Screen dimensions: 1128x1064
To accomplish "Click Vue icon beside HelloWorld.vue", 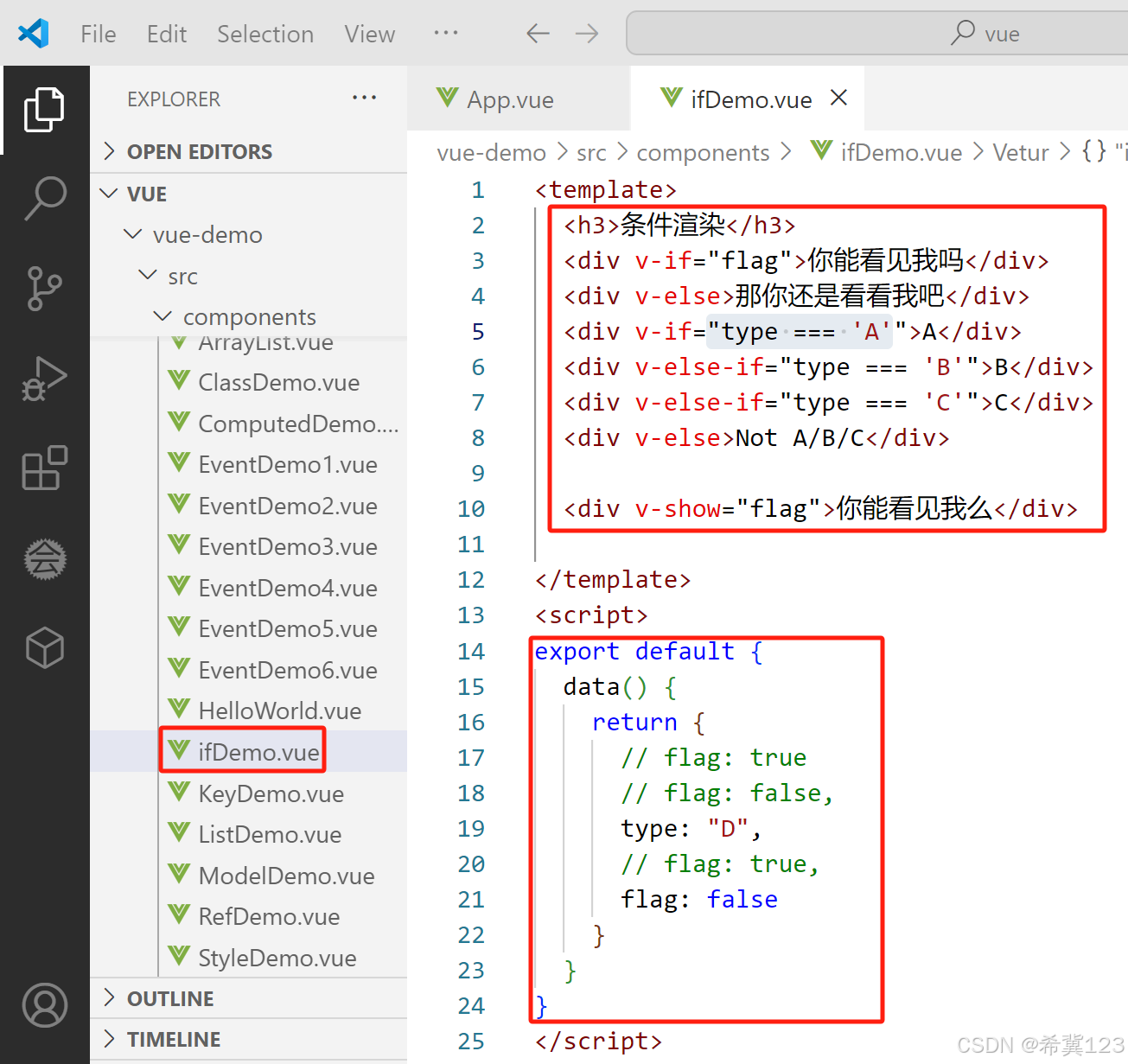I will [x=179, y=710].
